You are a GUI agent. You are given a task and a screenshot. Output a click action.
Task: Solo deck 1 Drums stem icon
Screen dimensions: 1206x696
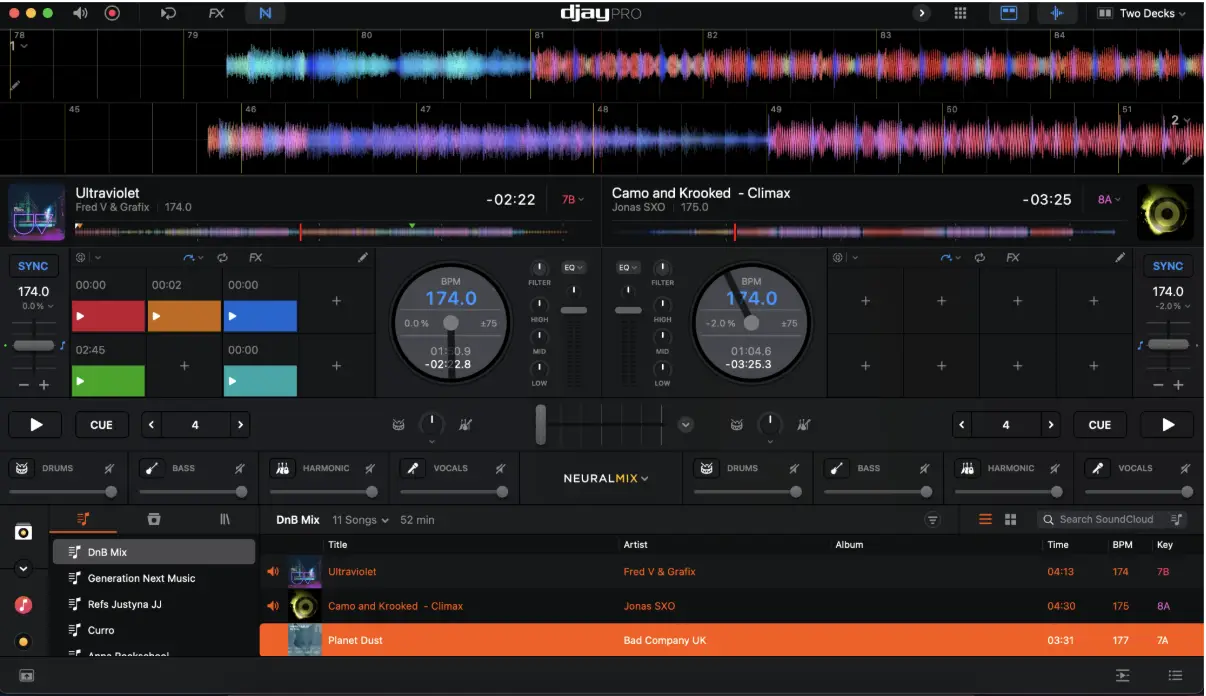22,468
